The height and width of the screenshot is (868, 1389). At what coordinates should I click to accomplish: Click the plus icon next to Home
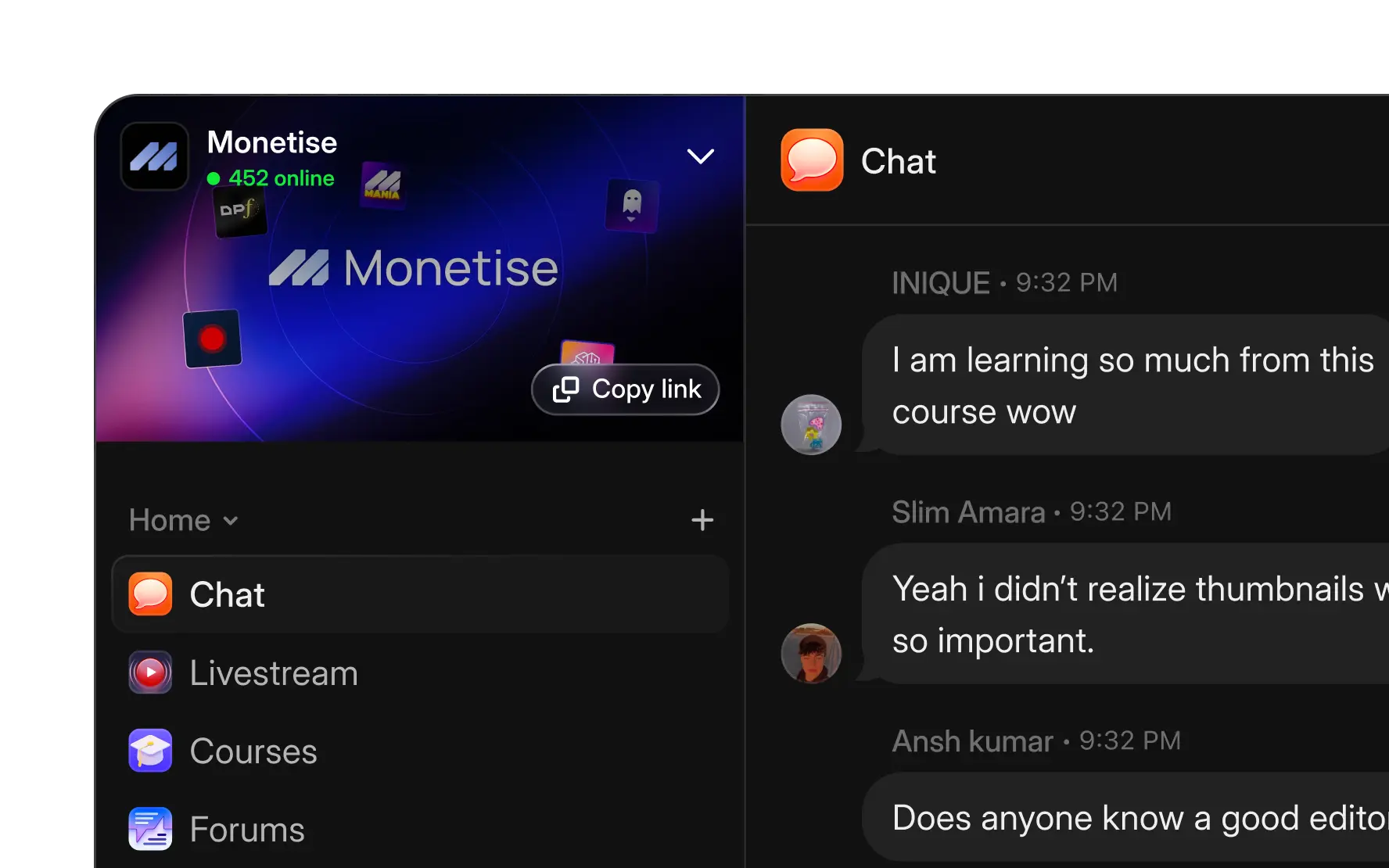[702, 519]
